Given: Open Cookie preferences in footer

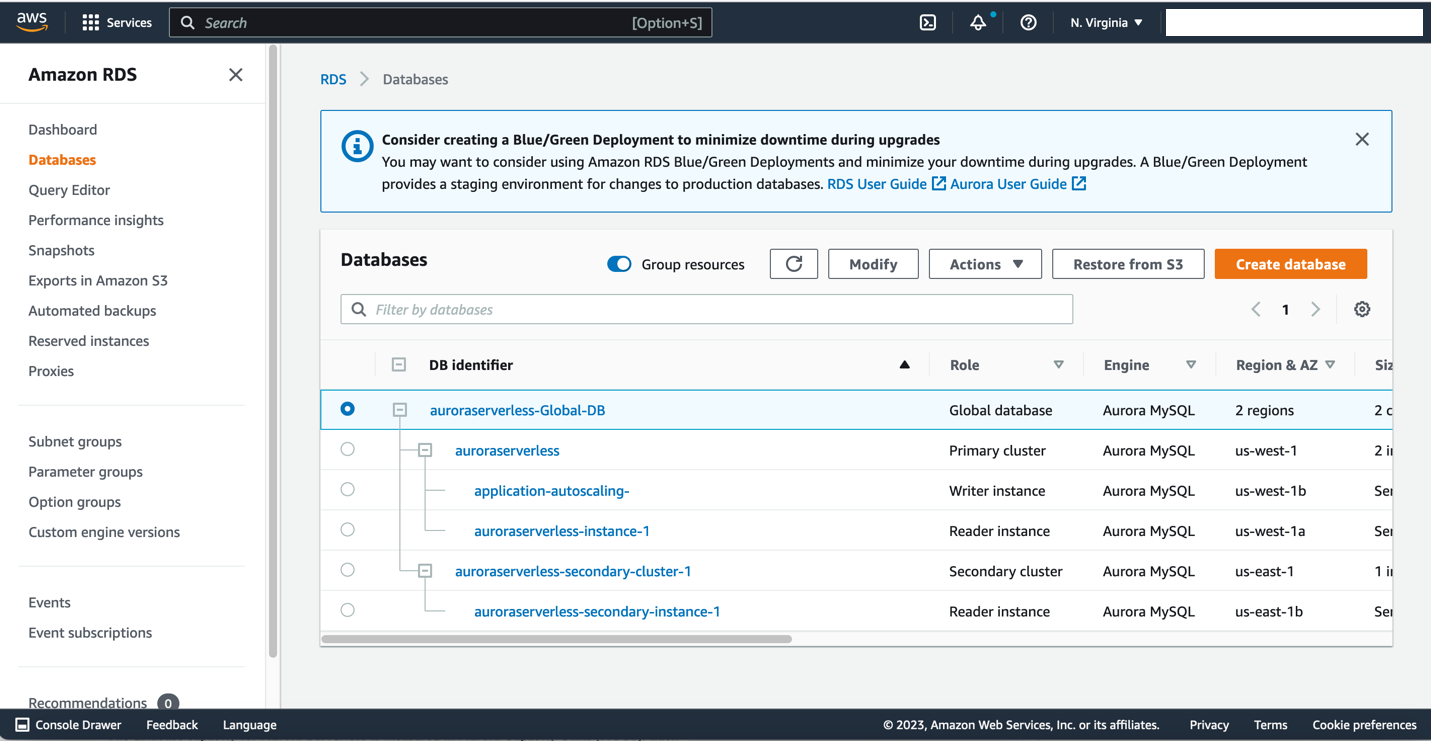Looking at the screenshot, I should (1364, 725).
